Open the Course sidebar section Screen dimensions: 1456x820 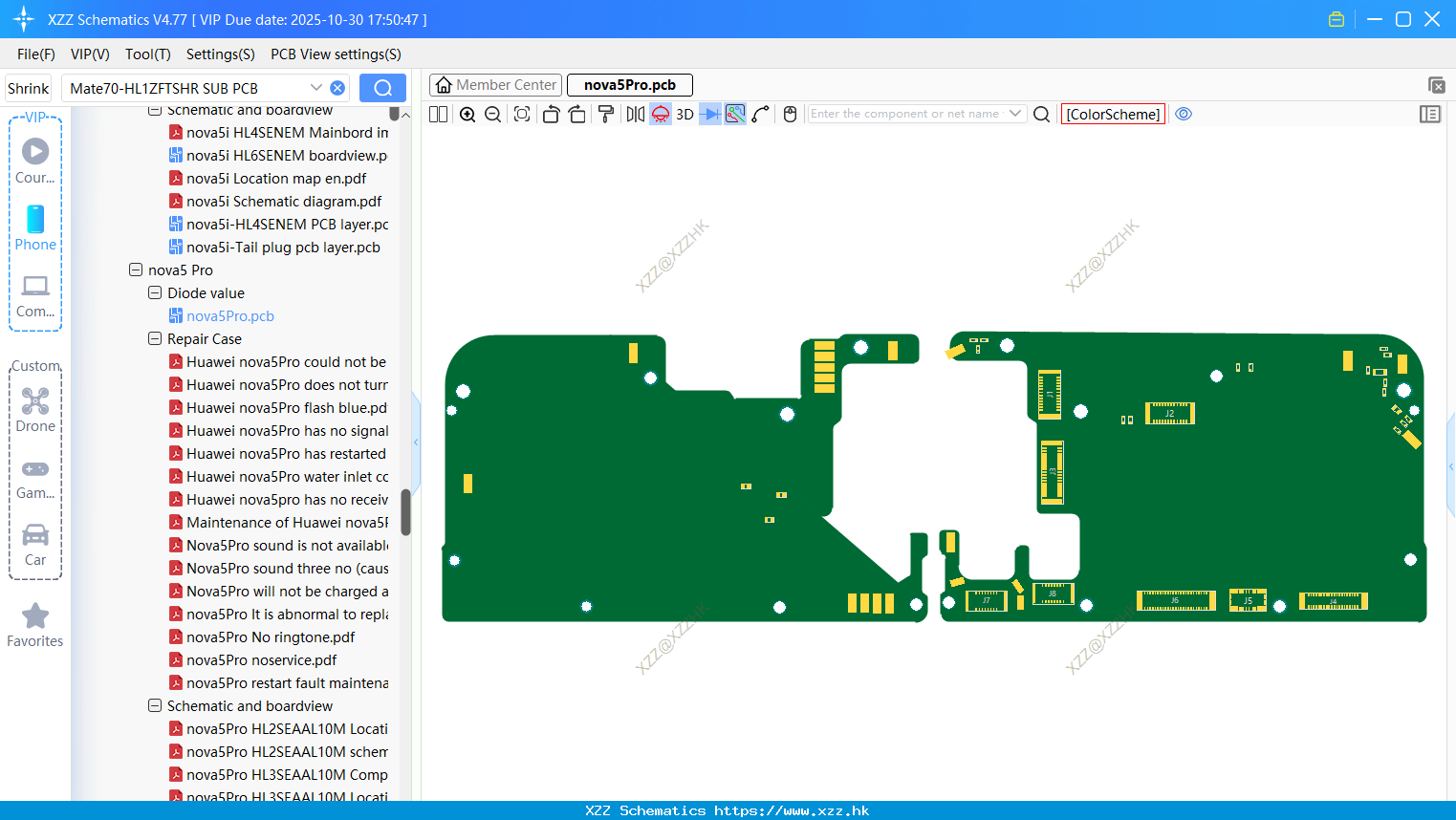point(35,161)
